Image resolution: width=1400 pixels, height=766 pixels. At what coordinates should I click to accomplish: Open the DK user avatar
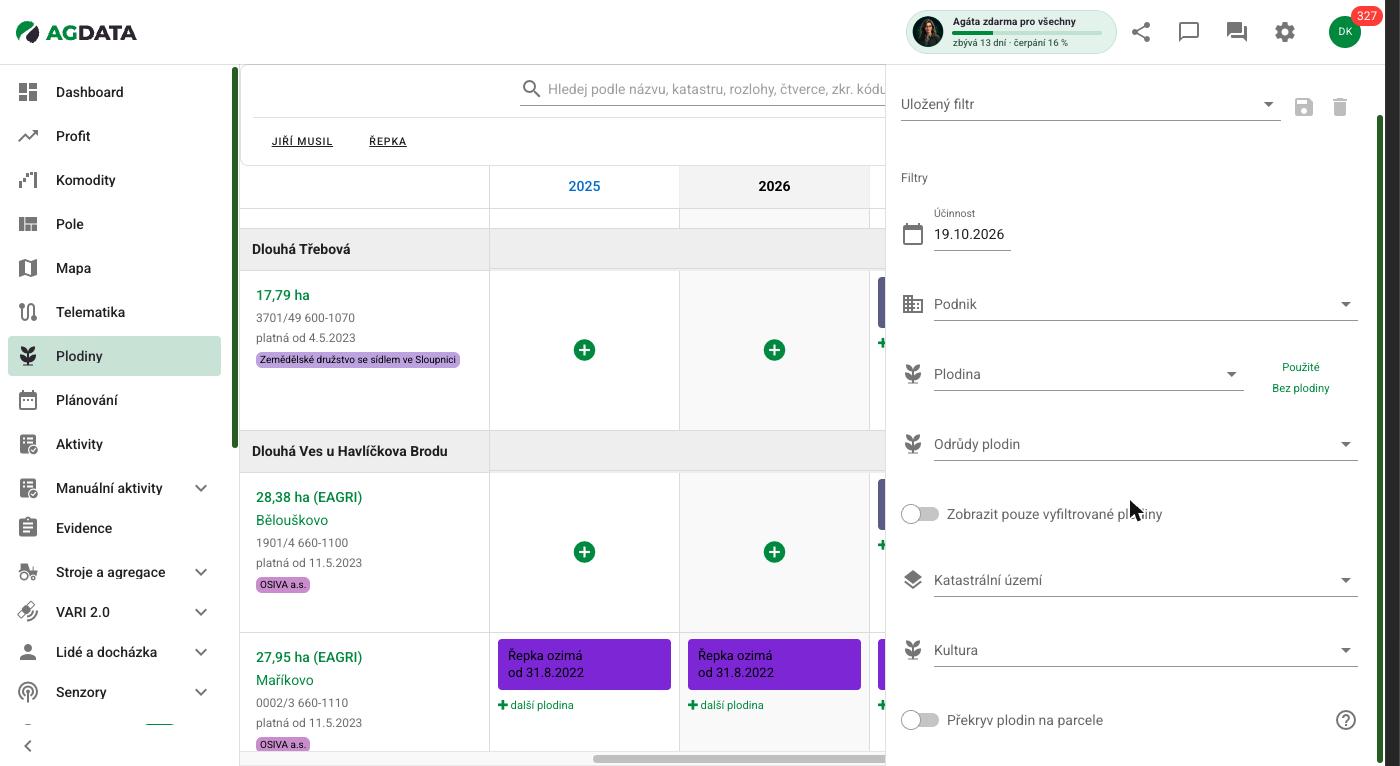[1345, 32]
